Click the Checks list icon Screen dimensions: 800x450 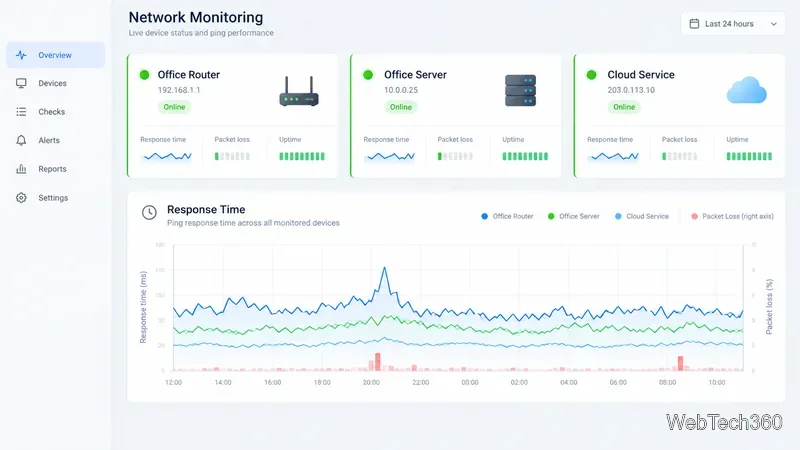point(21,112)
